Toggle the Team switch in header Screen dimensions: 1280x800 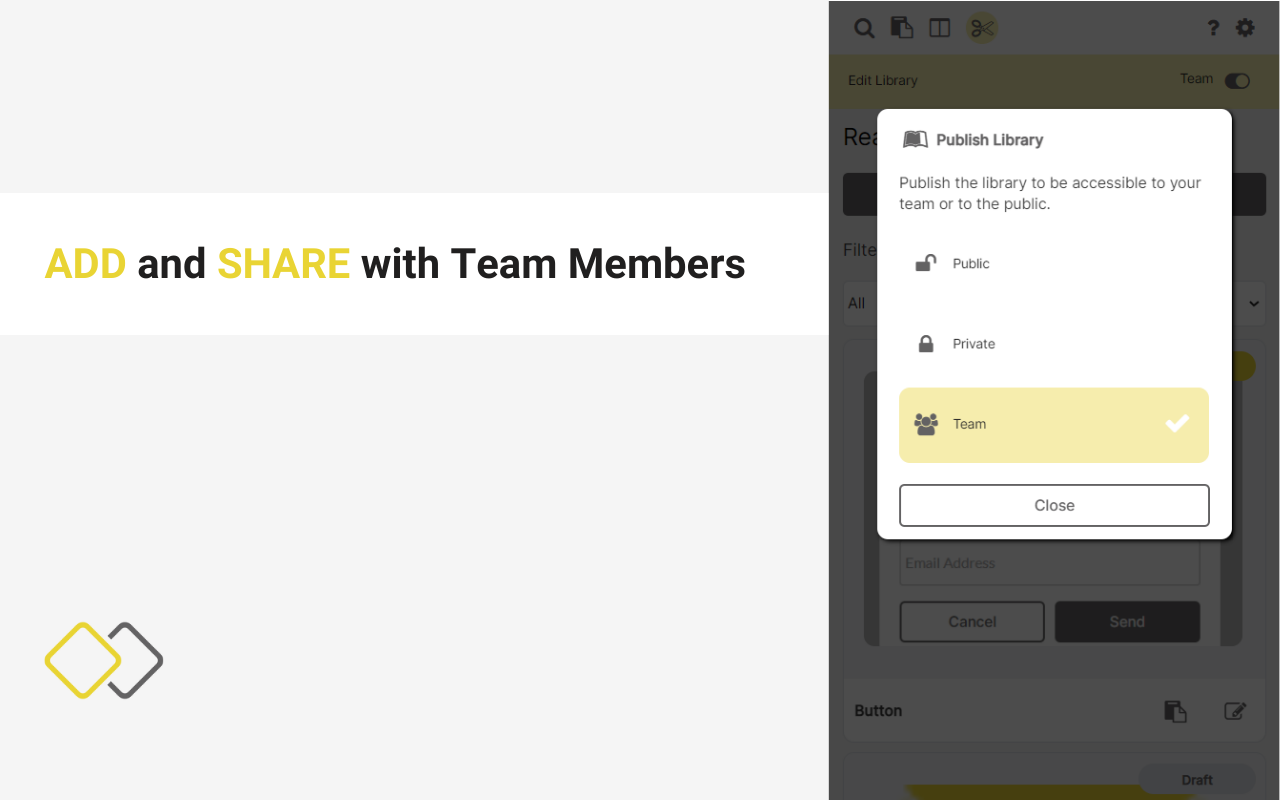(x=1237, y=81)
